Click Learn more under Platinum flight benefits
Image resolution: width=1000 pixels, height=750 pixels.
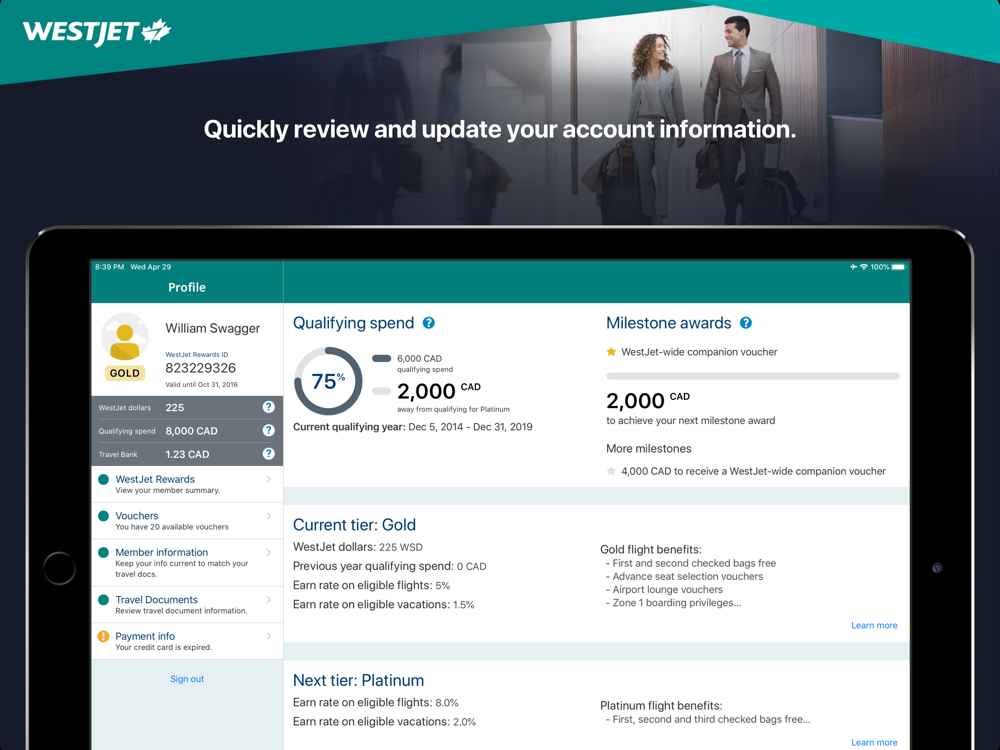(874, 742)
